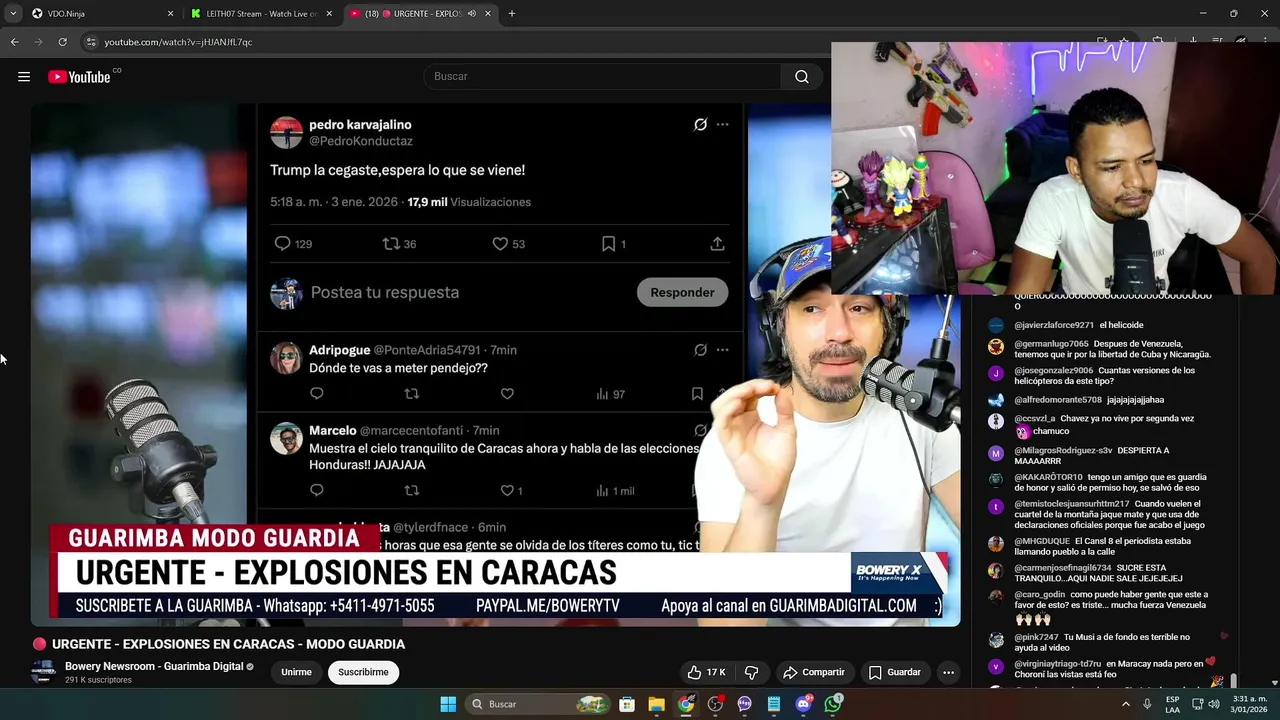Mute the tab via its speaker icon
This screenshot has height=720, width=1280.
pyautogui.click(x=472, y=14)
